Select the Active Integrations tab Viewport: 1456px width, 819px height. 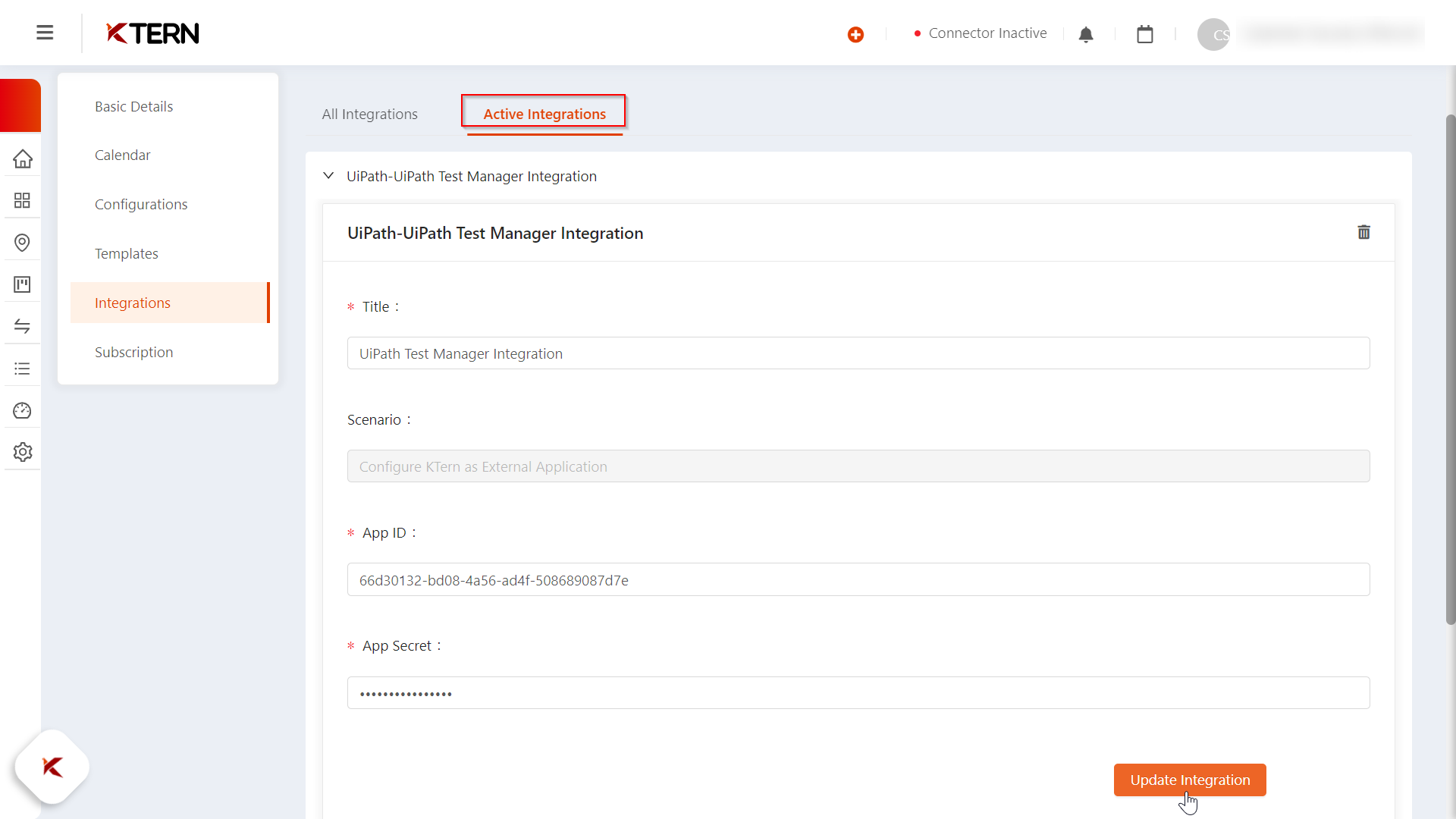544,114
